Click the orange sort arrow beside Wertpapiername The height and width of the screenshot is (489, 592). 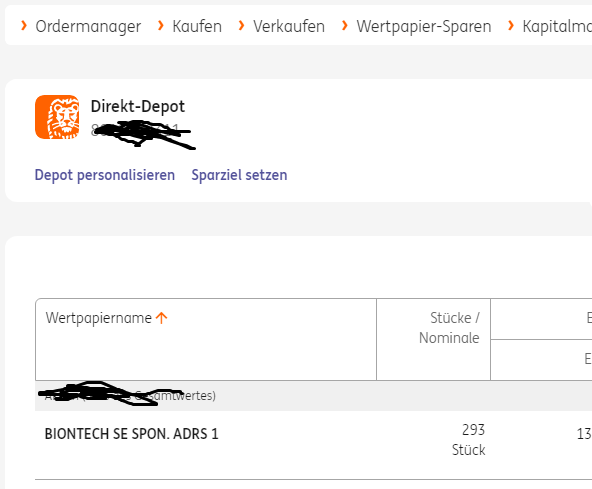point(162,318)
